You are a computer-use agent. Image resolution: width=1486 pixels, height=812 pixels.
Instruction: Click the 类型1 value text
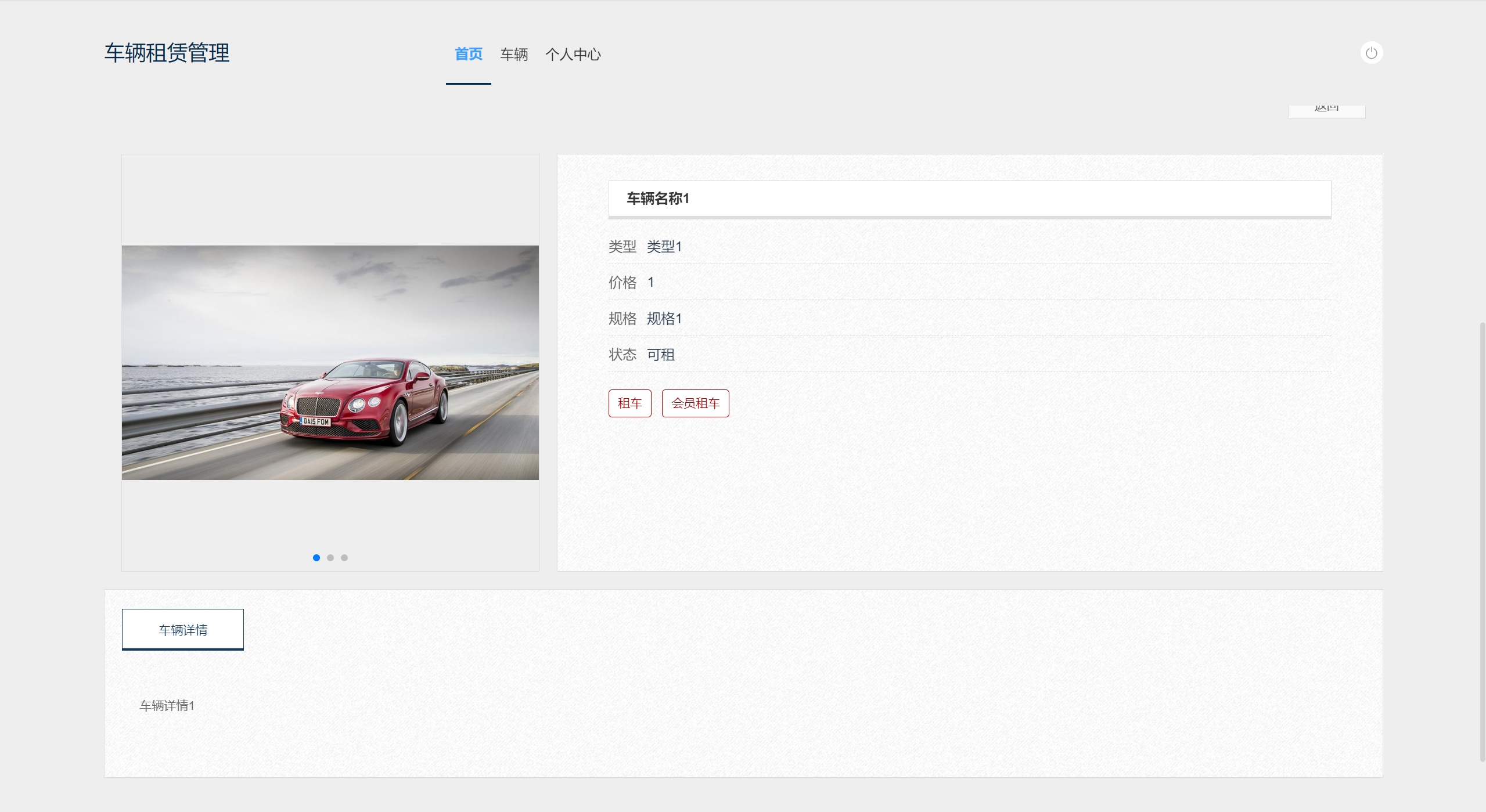point(664,247)
